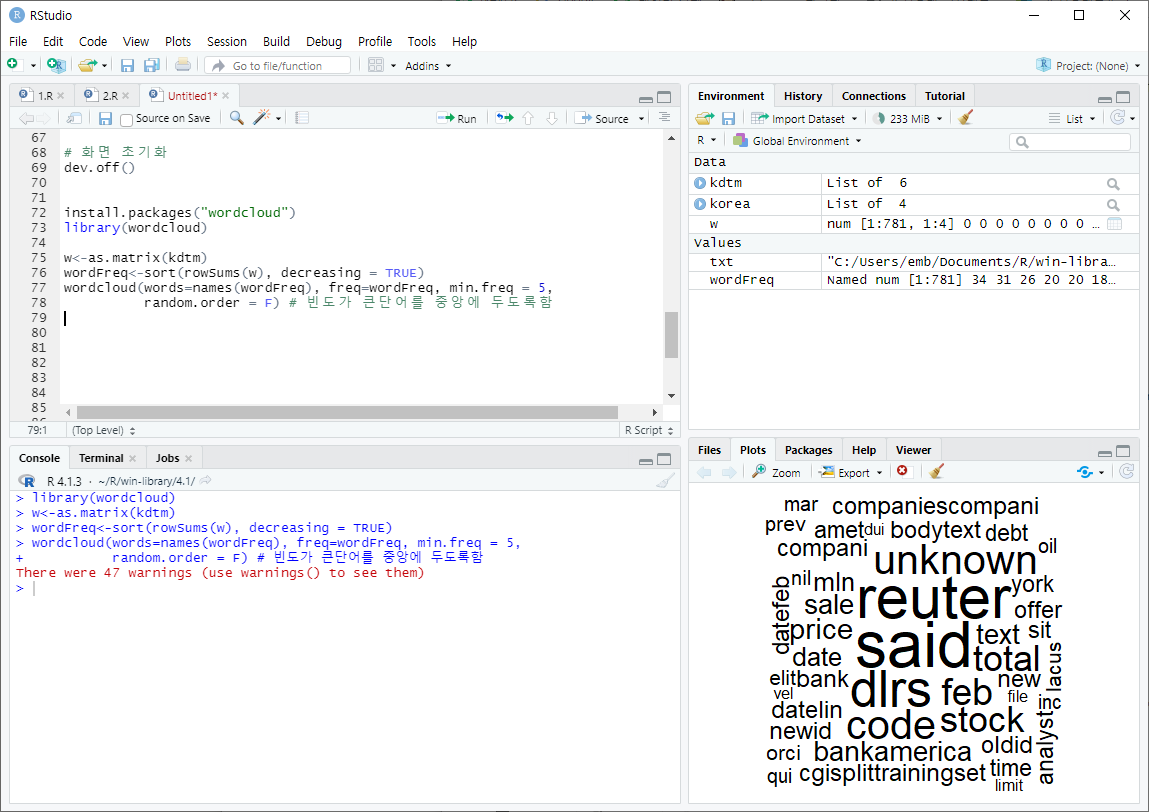The image size is (1149, 812).
Task: Click the Top Level scope selector
Action: 103,430
